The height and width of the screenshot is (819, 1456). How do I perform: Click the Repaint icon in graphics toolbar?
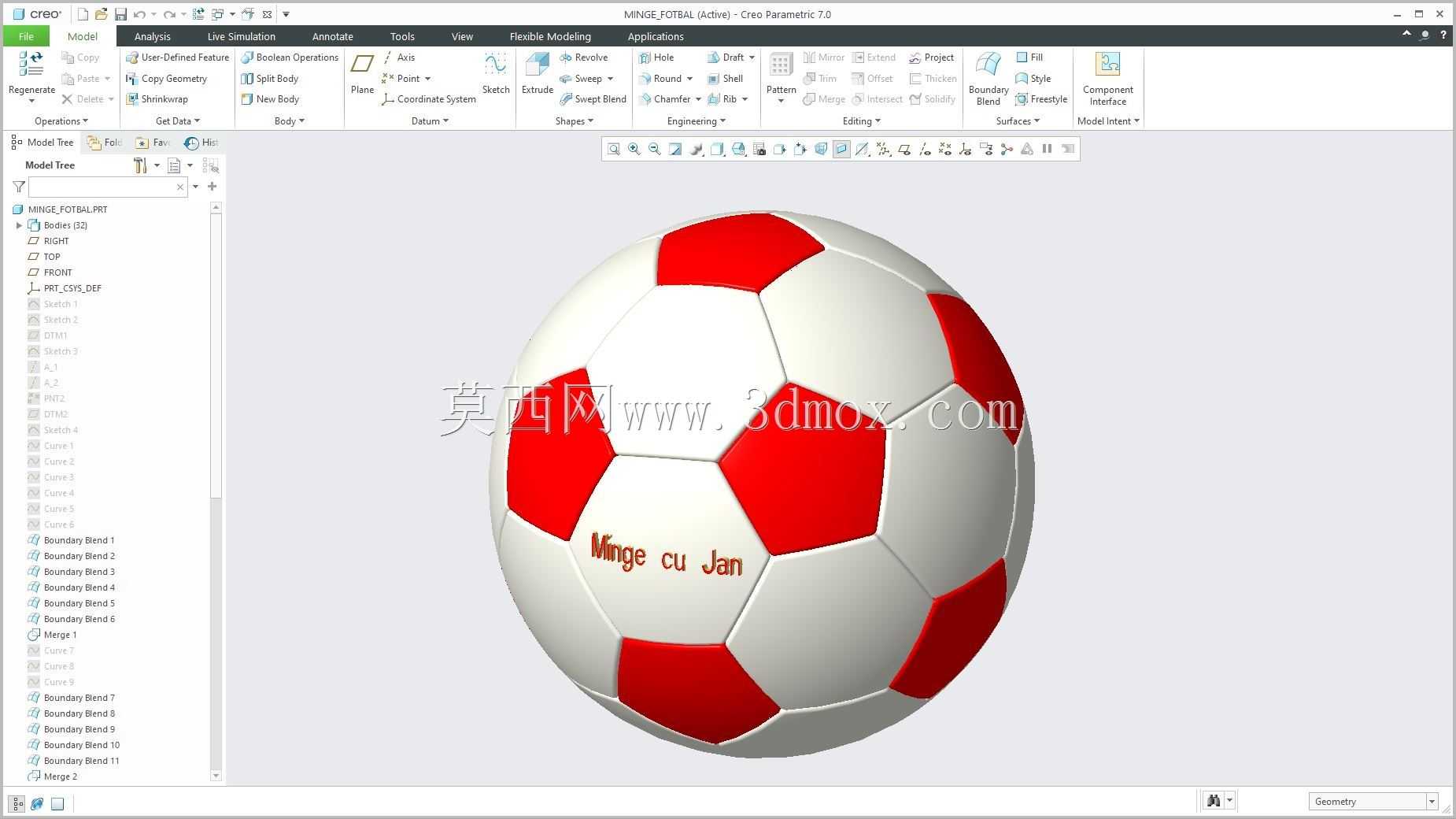(x=675, y=149)
